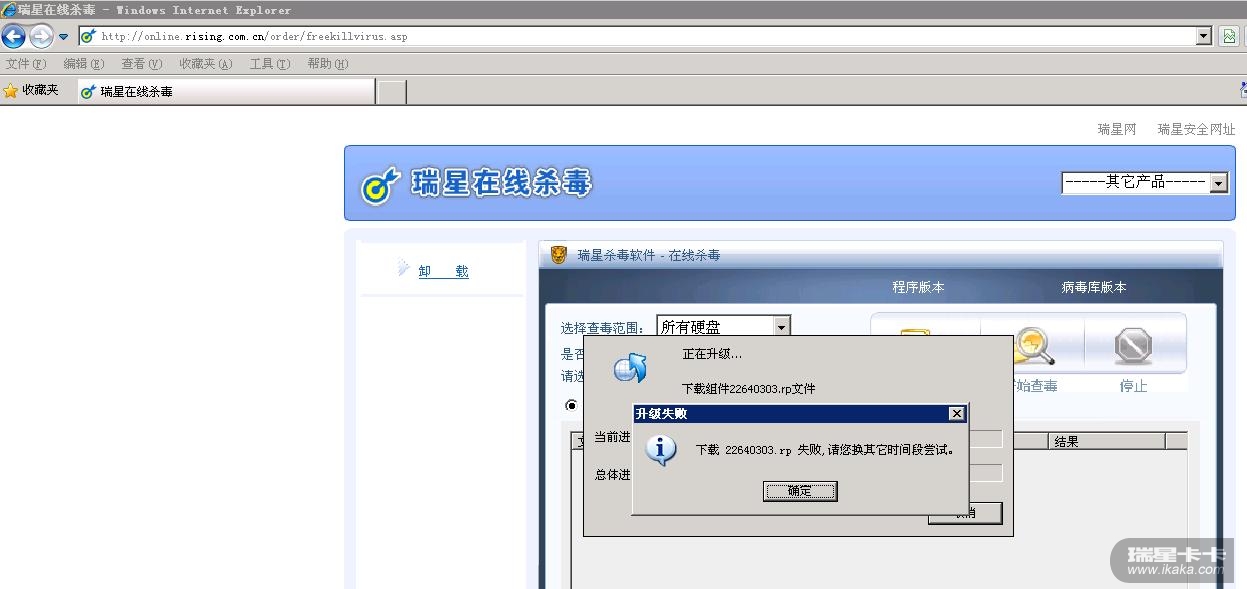The width and height of the screenshot is (1247, 589).
Task: Click the 取消 button in upgrade window
Action: [965, 513]
